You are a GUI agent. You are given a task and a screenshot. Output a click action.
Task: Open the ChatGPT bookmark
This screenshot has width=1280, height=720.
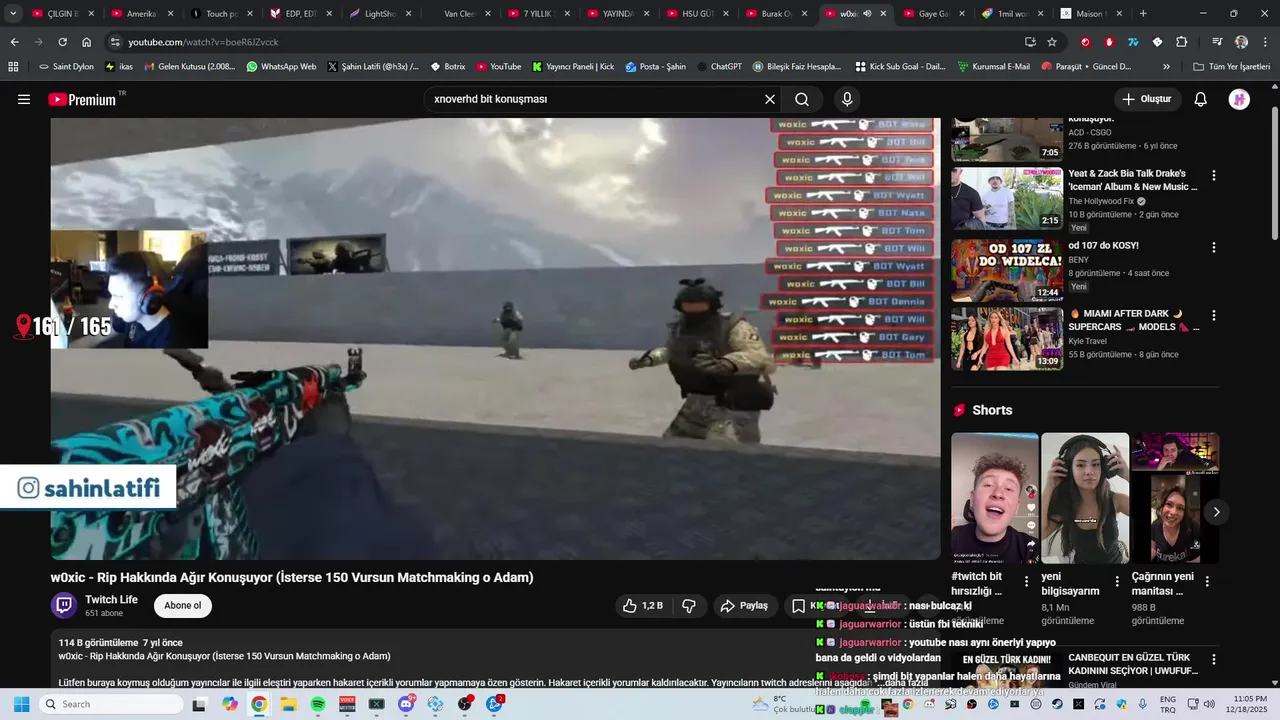coord(718,66)
